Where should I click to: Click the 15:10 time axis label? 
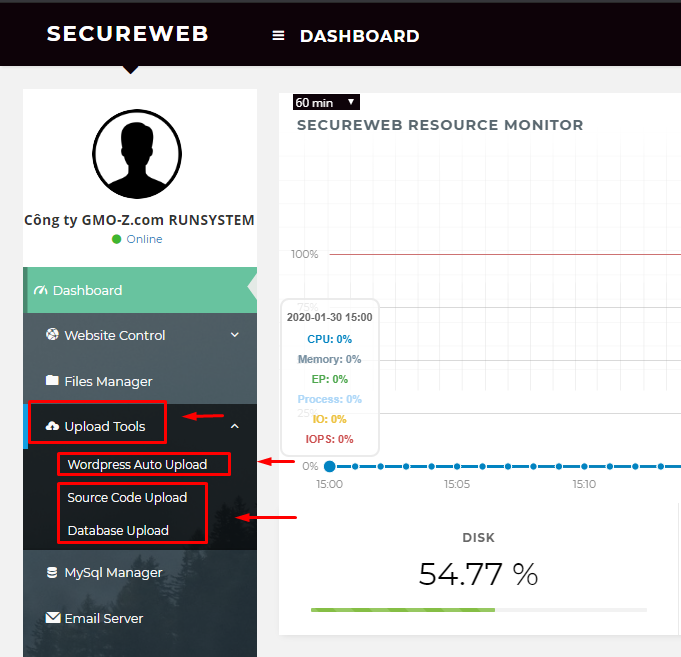[x=584, y=484]
